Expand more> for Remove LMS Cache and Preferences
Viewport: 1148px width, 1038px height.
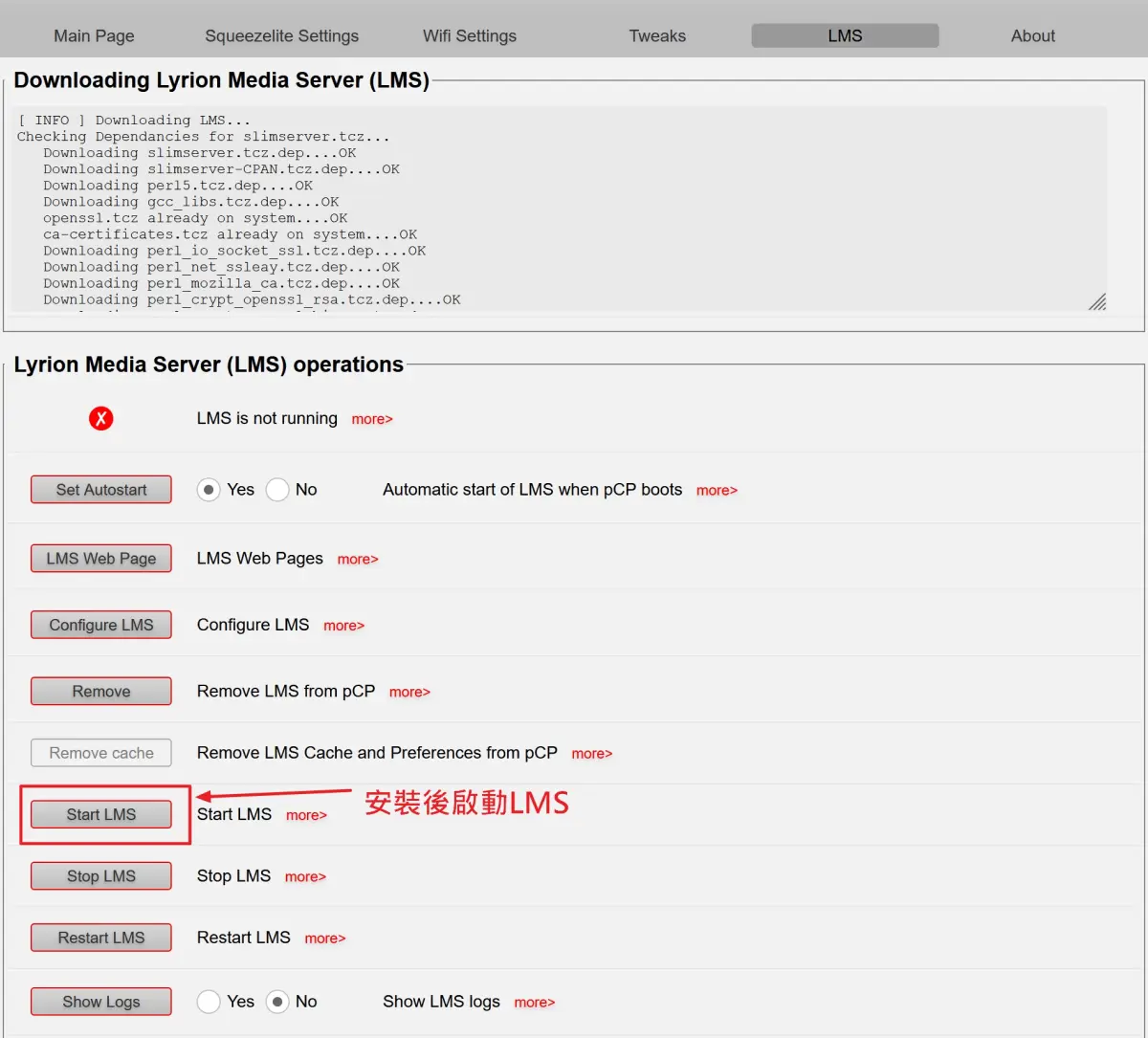click(x=591, y=754)
